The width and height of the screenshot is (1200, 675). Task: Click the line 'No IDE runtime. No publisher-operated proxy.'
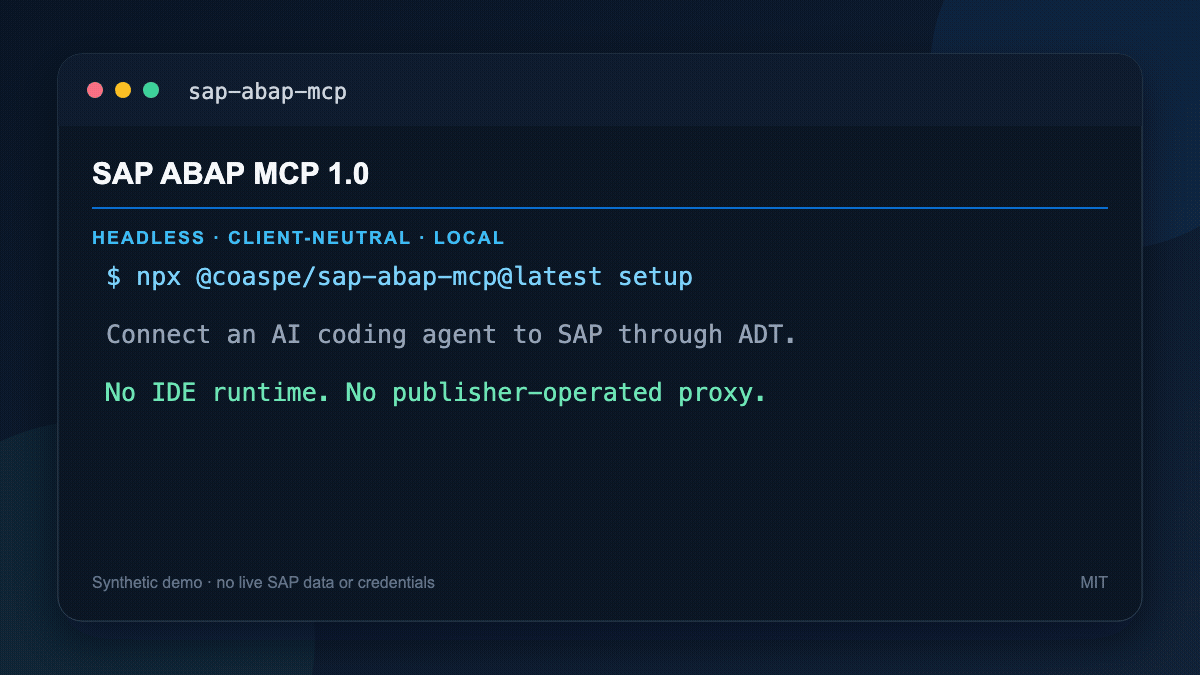pyautogui.click(x=435, y=393)
